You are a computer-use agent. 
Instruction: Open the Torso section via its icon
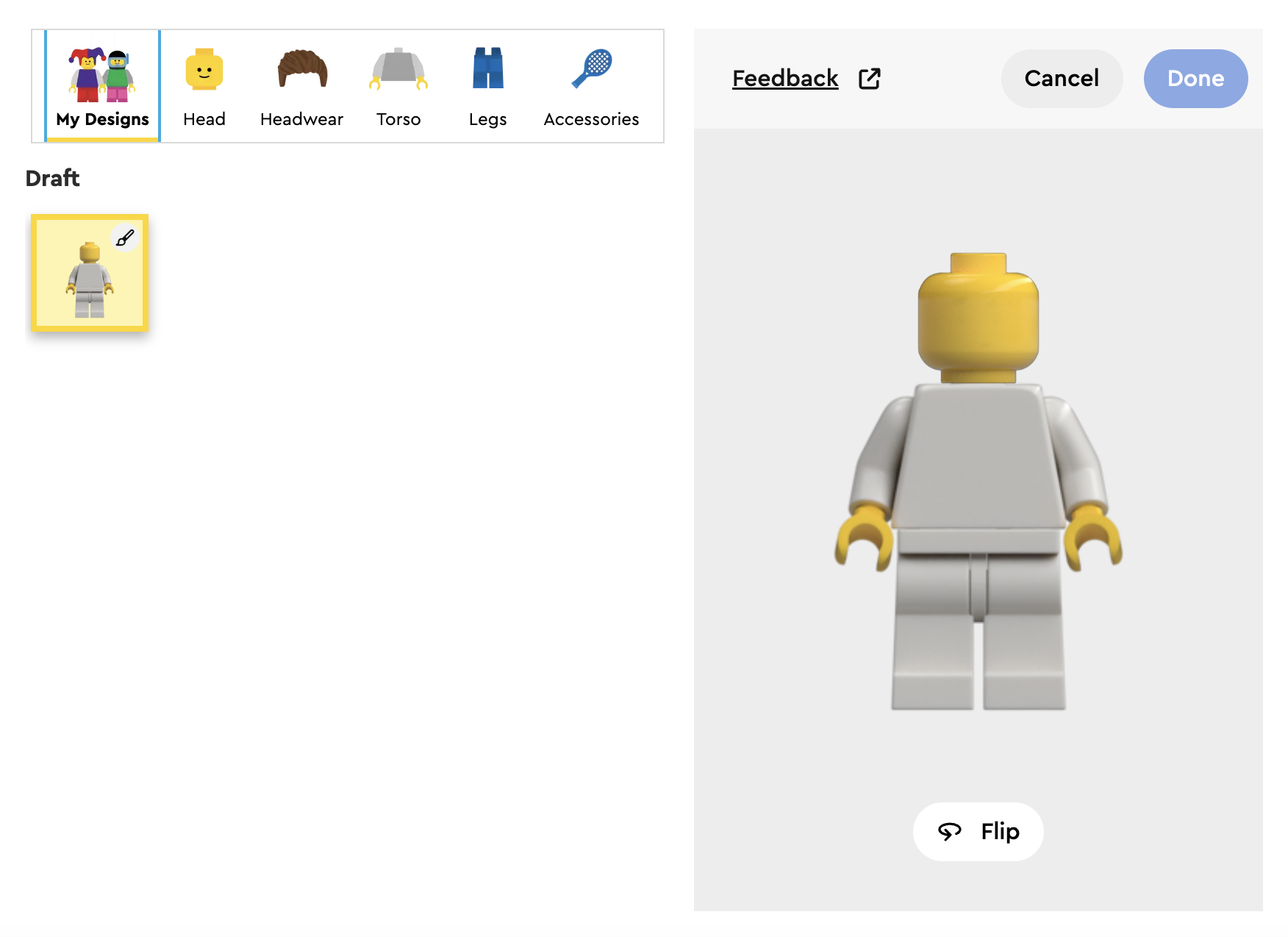point(398,69)
